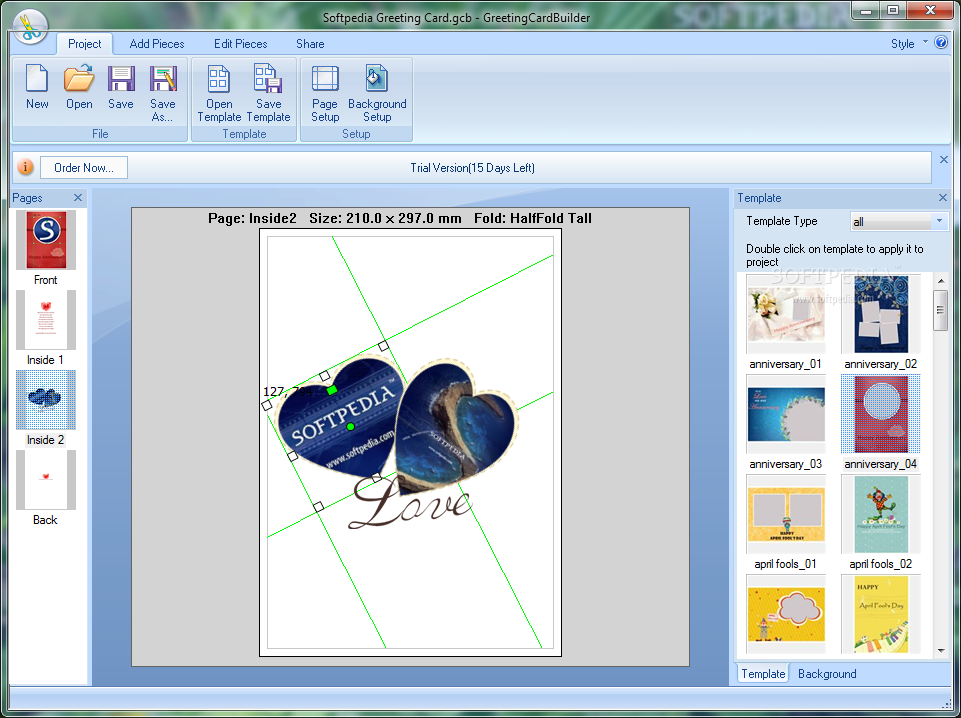961x718 pixels.
Task: Close the Pages panel
Action: click(x=78, y=197)
